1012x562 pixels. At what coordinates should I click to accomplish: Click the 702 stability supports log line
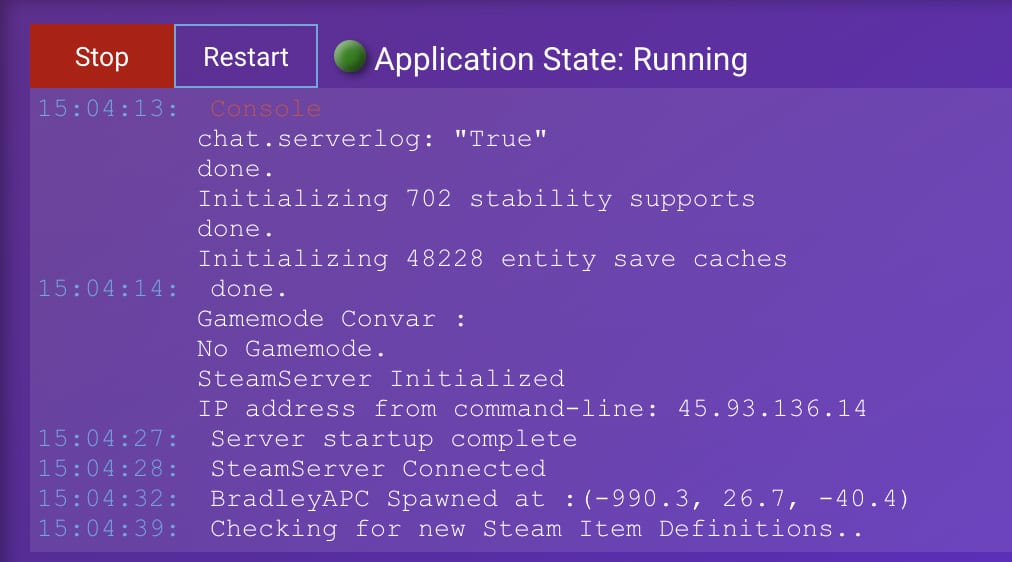pyautogui.click(x=476, y=199)
